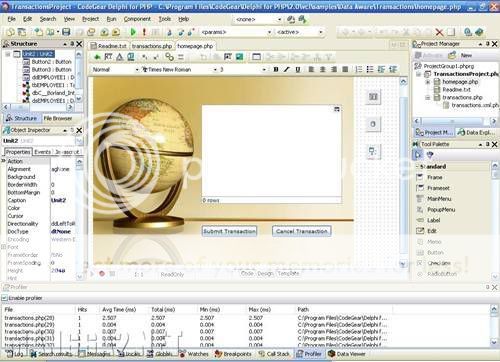Image resolution: width=500 pixels, height=362 pixels.
Task: Click the grid corner icon of the data grid
Action: point(337,109)
